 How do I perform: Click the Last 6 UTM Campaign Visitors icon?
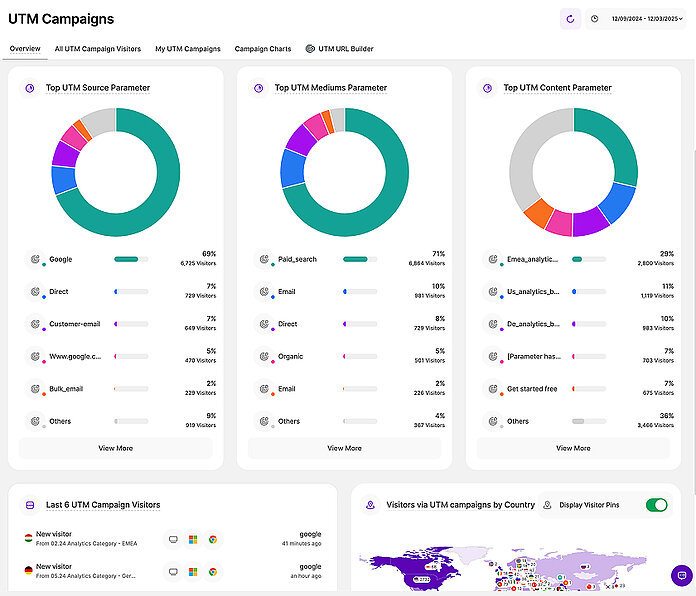point(30,505)
